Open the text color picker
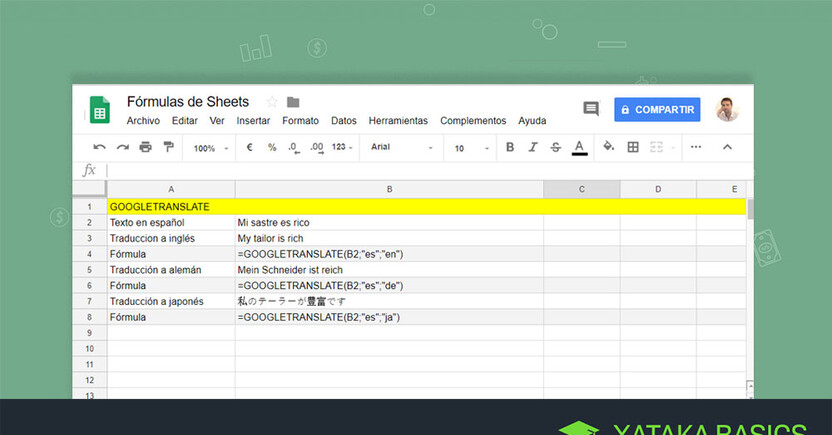This screenshot has height=435, width=832. pos(579,147)
